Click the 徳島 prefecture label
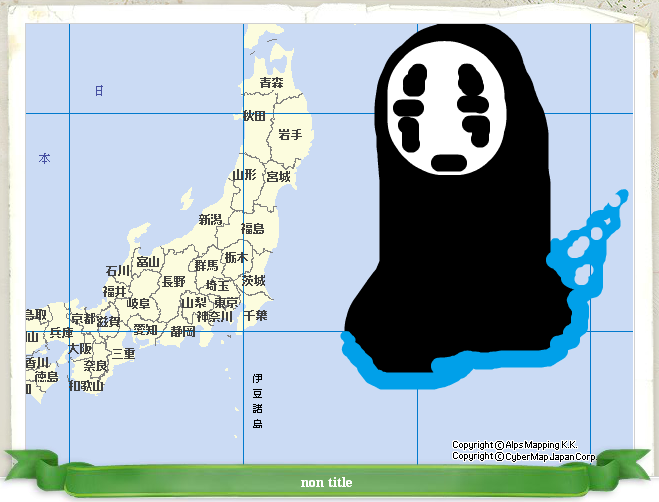659x502 pixels. (x=46, y=377)
